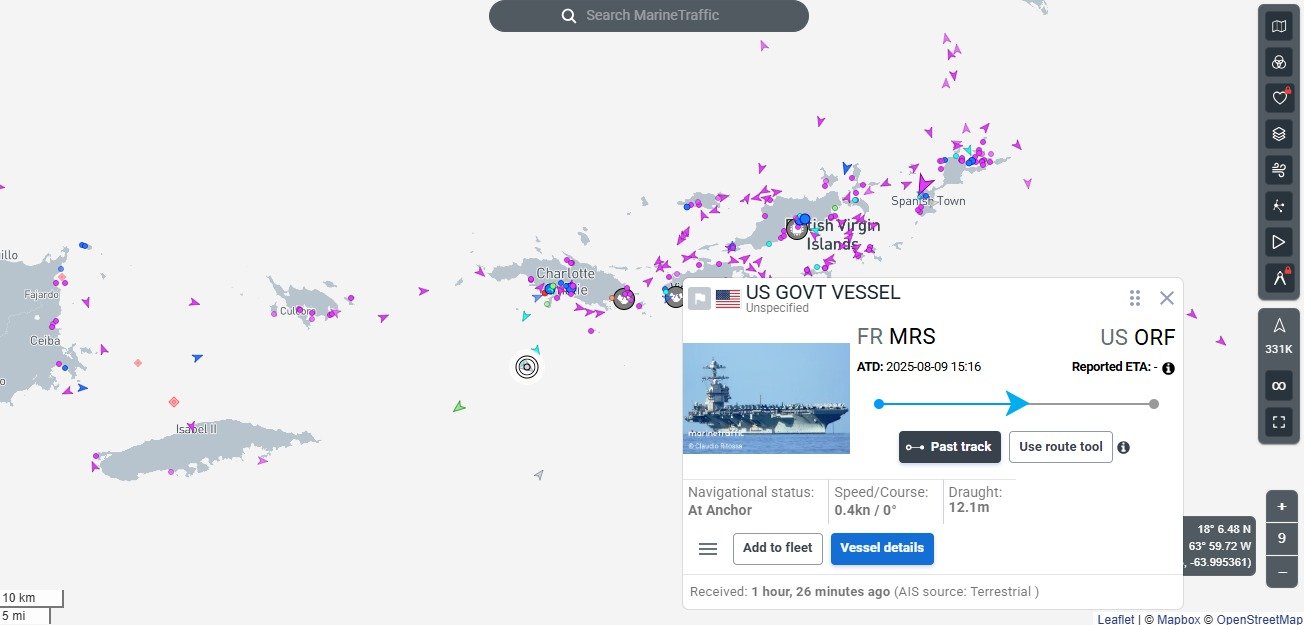Screen dimensions: 1304x625
Task: Start playback with the play triangle icon
Action: tap(1278, 242)
